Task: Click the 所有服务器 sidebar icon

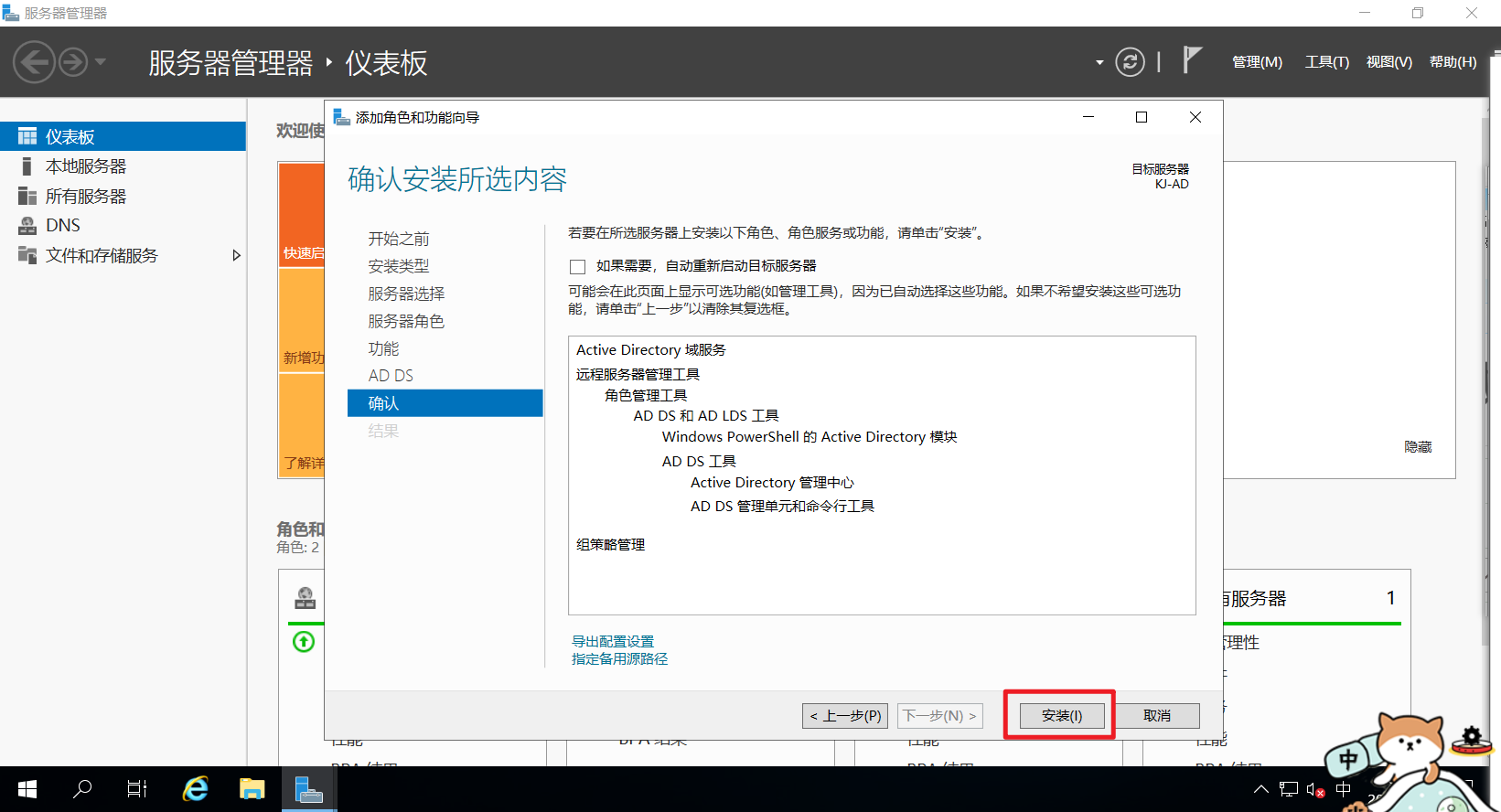Action: [x=27, y=197]
